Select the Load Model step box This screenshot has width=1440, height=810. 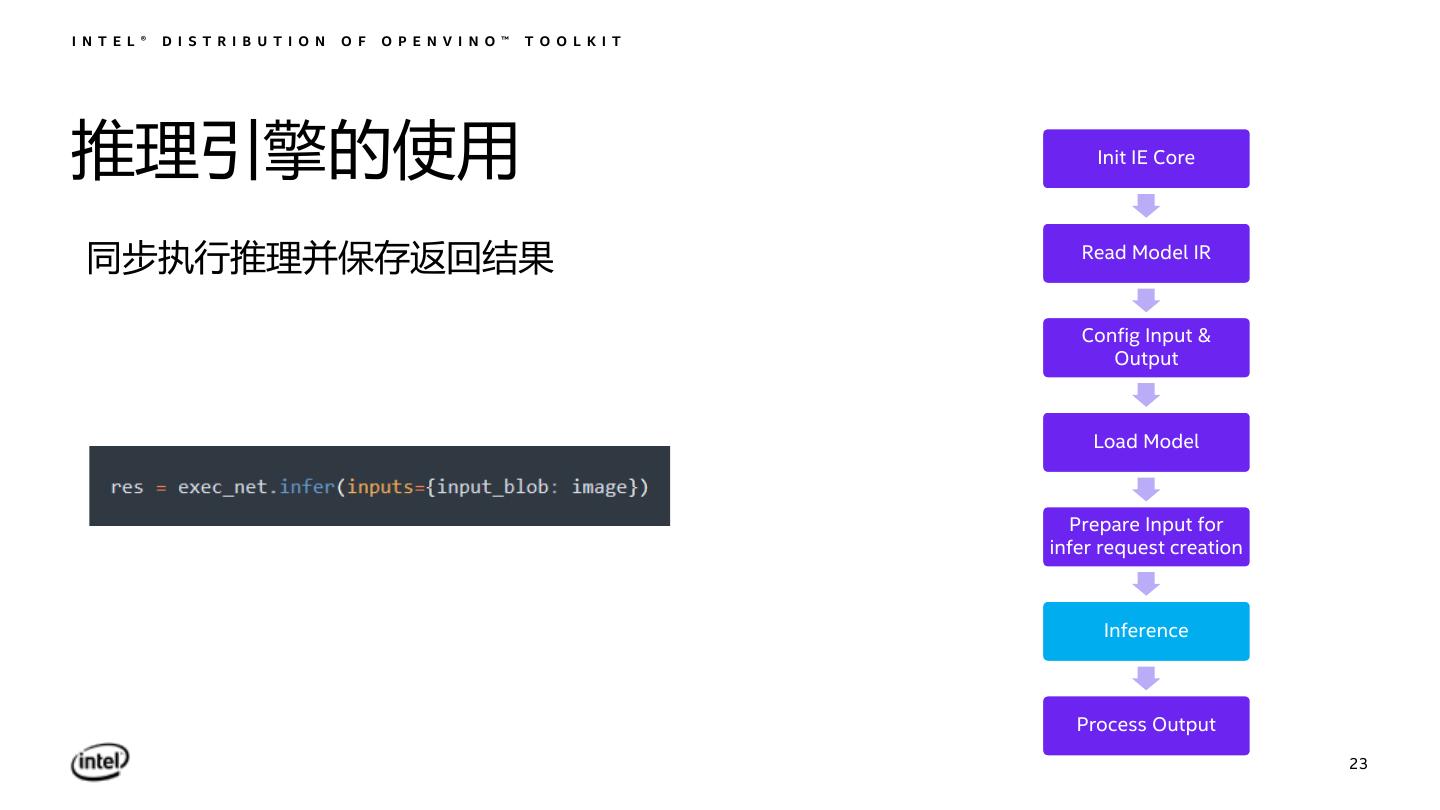tap(1146, 442)
